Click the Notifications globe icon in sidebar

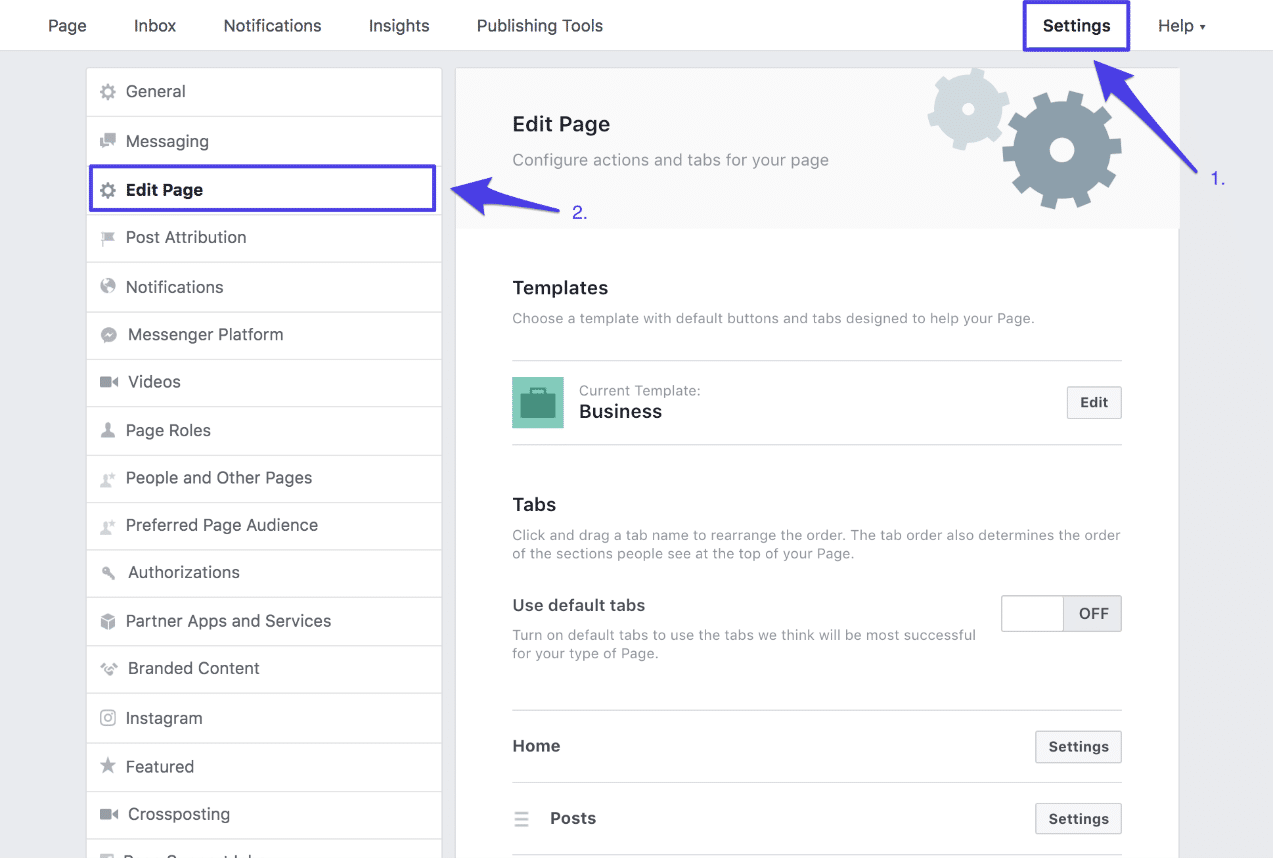pos(108,287)
